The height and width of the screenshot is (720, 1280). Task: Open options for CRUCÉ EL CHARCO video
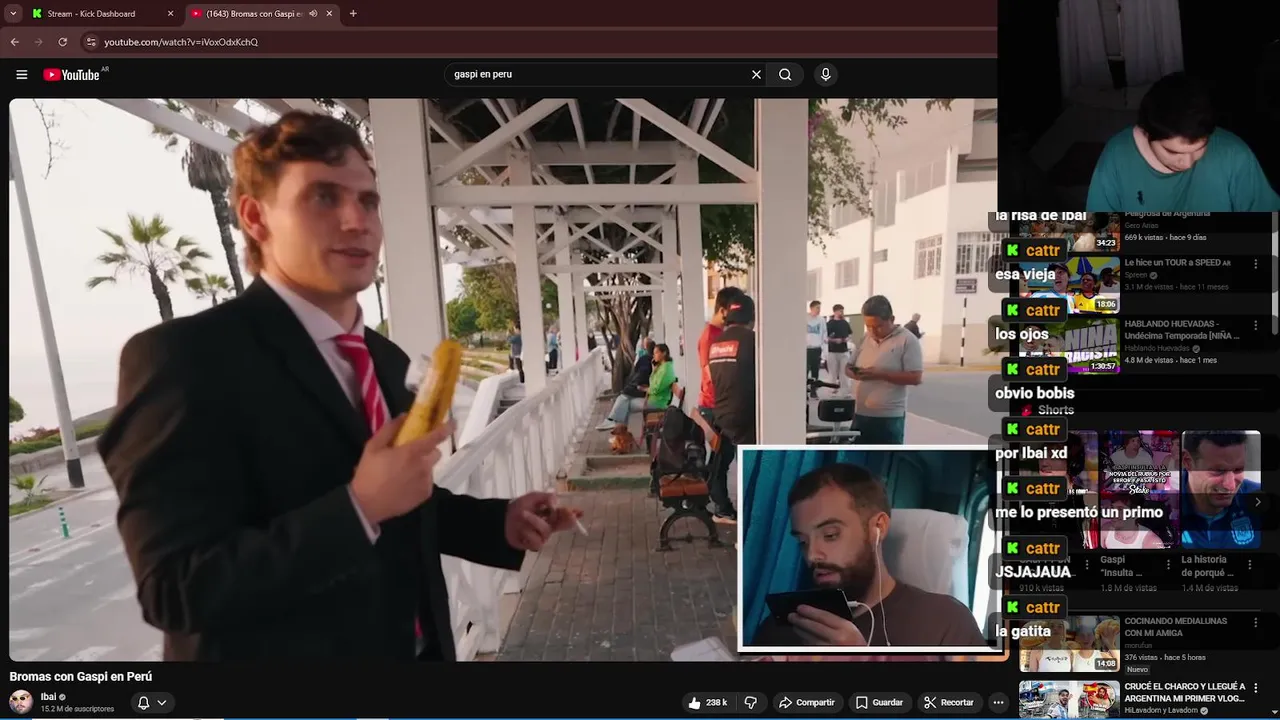click(x=1256, y=688)
